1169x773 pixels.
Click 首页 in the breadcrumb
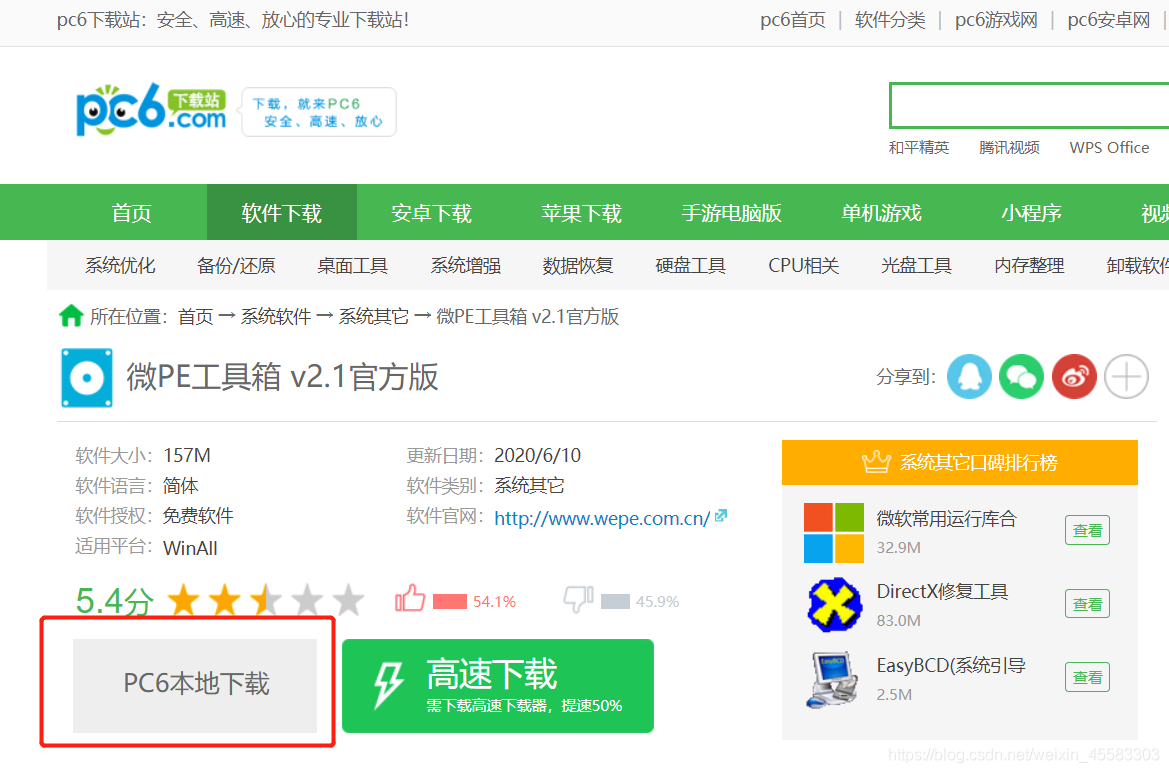[x=196, y=317]
